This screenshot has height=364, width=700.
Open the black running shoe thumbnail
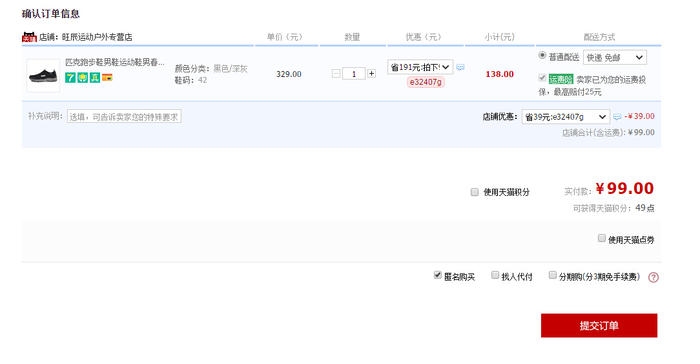coord(43,75)
